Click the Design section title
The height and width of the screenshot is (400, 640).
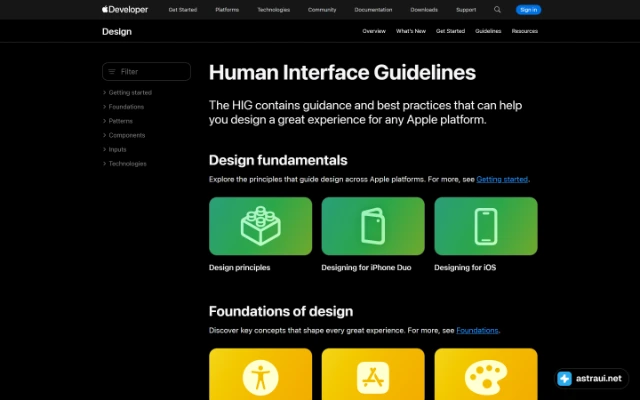pyautogui.click(x=117, y=31)
